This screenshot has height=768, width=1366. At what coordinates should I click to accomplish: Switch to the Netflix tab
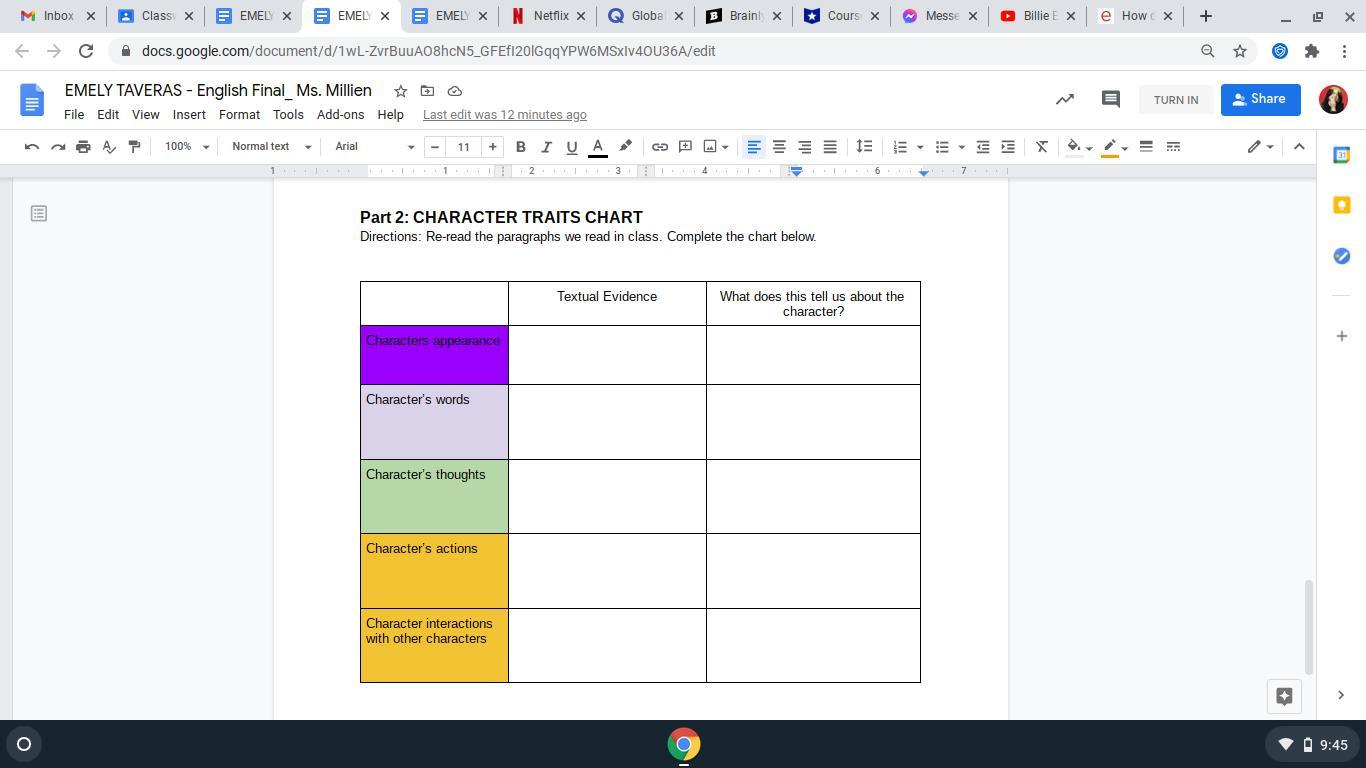click(546, 16)
